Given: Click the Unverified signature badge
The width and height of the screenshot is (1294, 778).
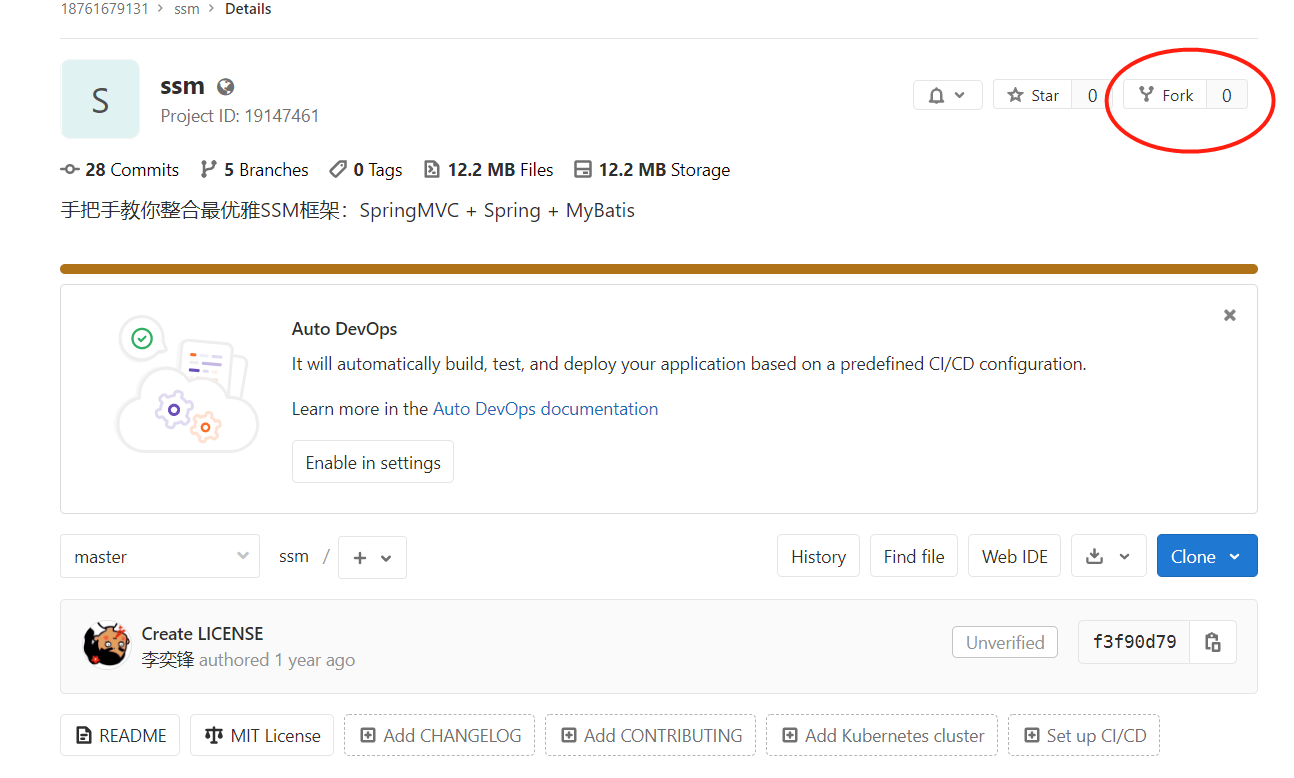Looking at the screenshot, I should point(1005,642).
